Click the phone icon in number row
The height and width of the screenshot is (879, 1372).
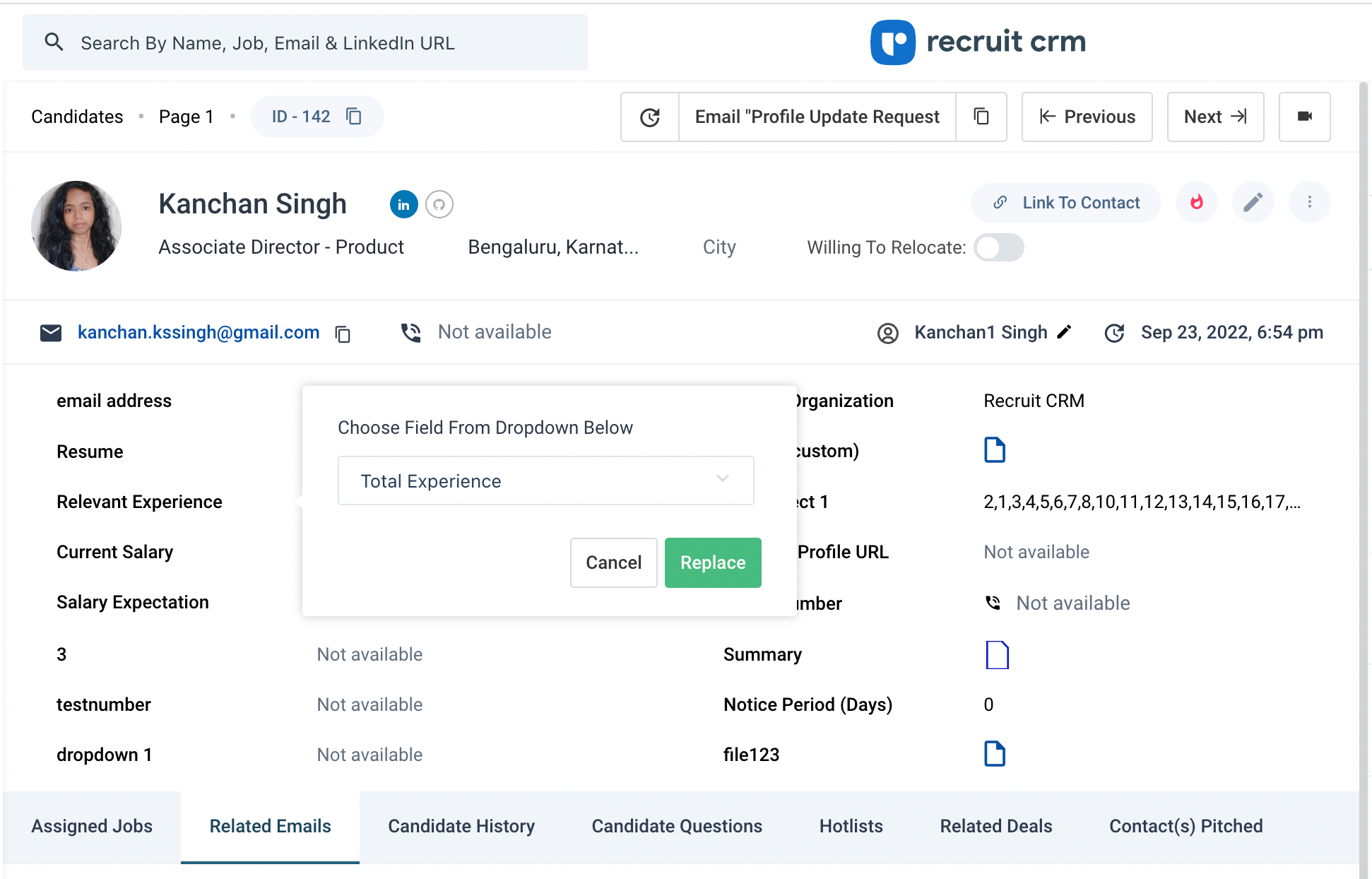pos(993,603)
